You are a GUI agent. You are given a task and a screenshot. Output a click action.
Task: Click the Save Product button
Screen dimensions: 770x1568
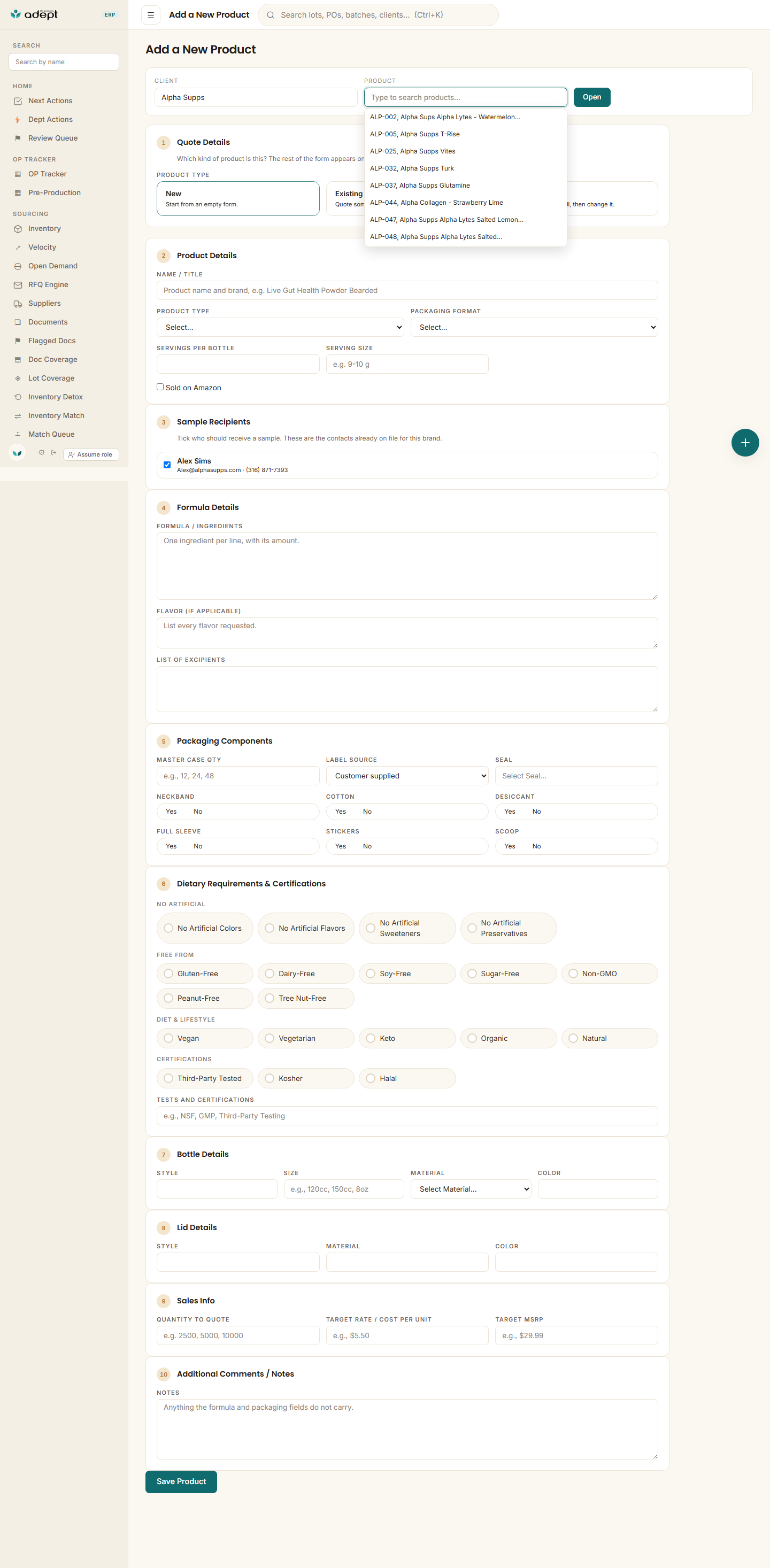click(181, 1481)
